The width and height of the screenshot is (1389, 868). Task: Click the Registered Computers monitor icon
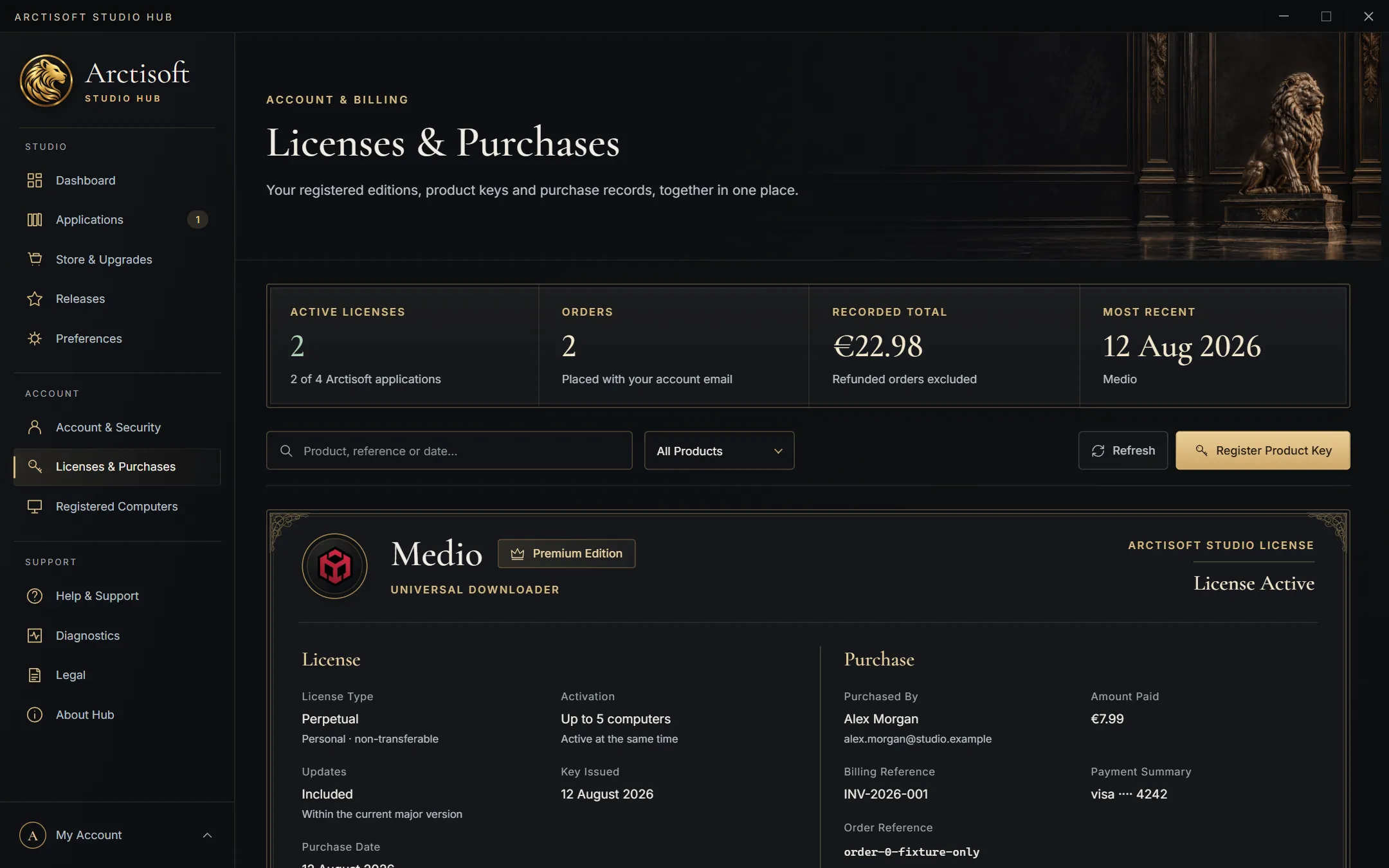click(35, 507)
